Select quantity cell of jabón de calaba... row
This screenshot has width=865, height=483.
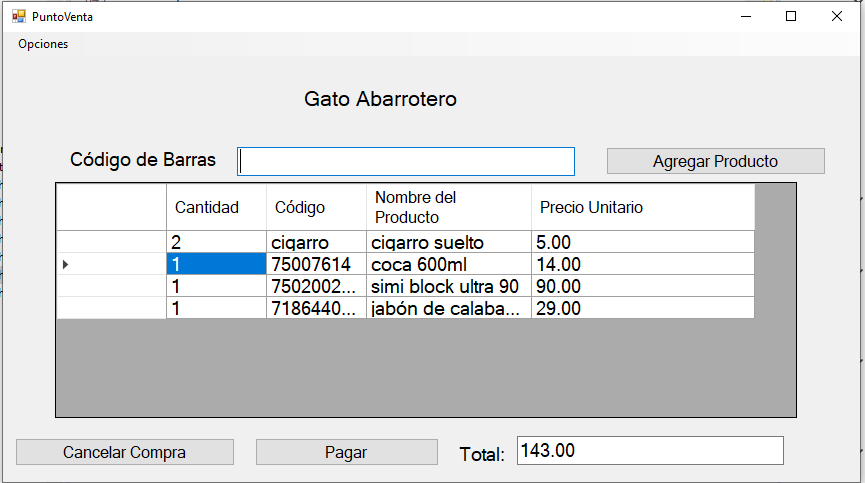point(216,308)
